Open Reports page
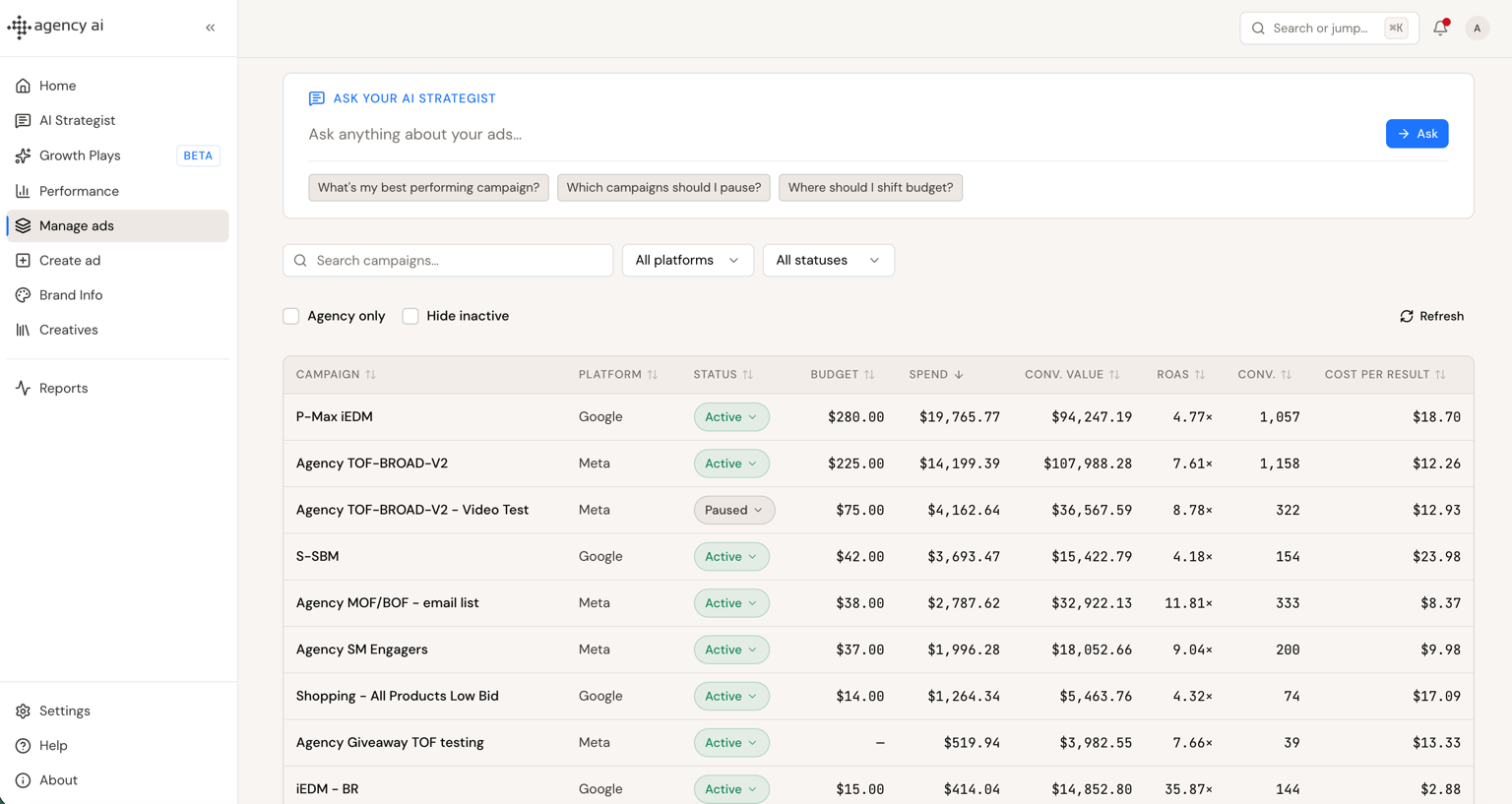 pyautogui.click(x=117, y=389)
